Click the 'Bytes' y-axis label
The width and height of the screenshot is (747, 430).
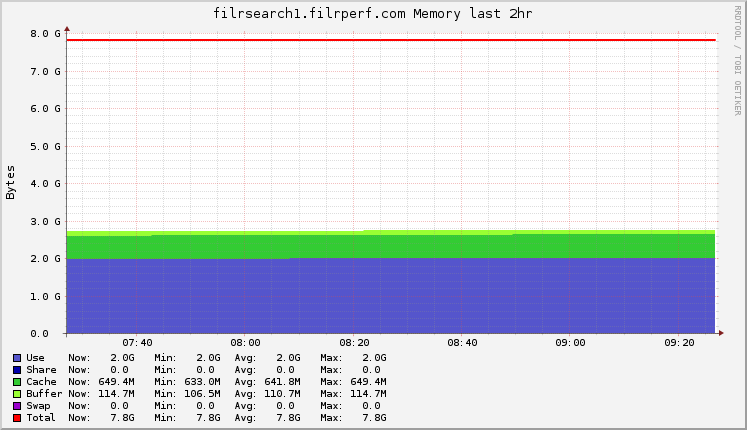tap(10, 182)
